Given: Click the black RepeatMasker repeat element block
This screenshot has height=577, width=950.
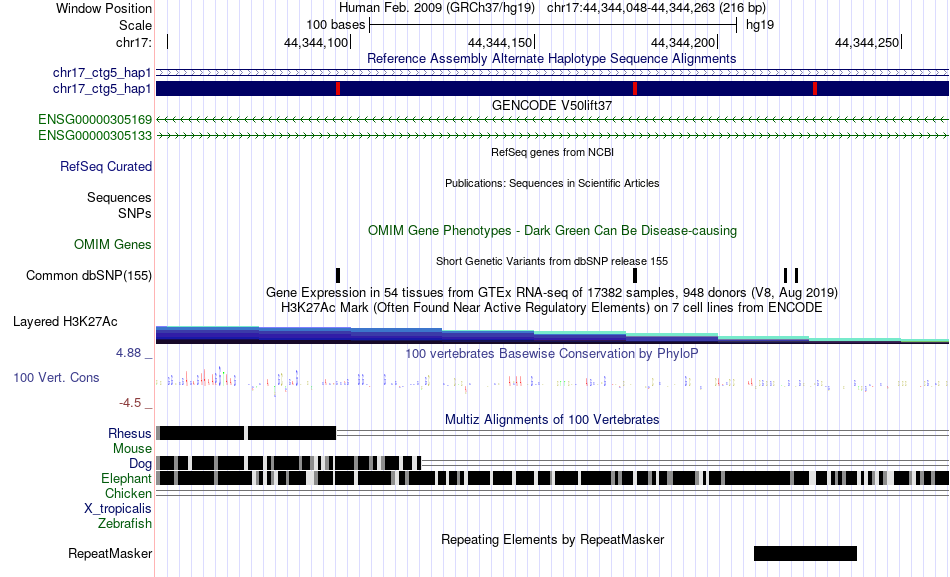Looking at the screenshot, I should [x=805, y=553].
